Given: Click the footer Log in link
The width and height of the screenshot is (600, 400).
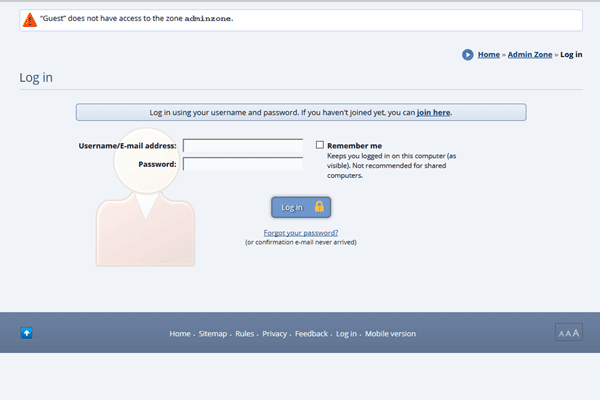Looking at the screenshot, I should 346,334.
